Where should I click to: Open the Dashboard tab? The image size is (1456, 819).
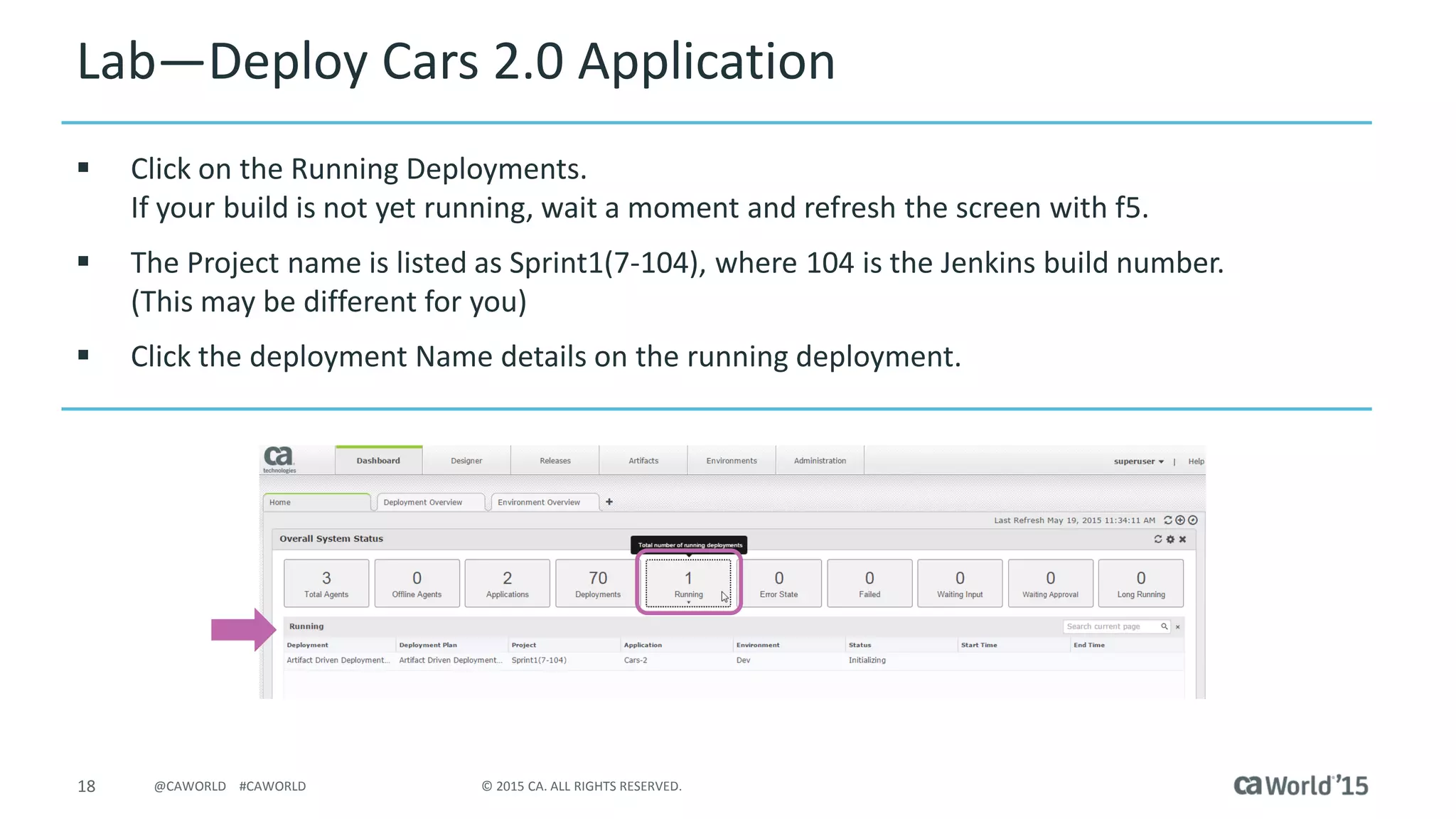pos(378,461)
